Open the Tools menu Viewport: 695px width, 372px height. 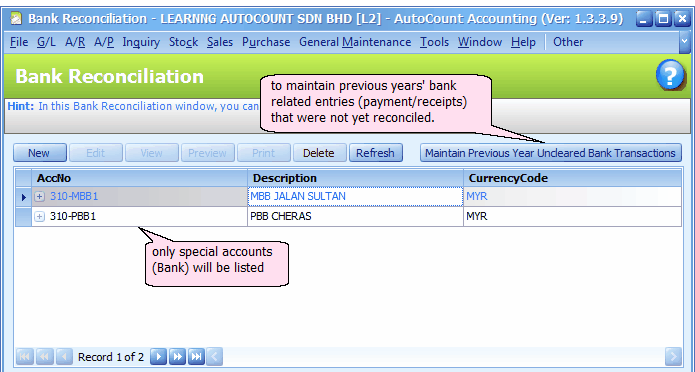434,42
